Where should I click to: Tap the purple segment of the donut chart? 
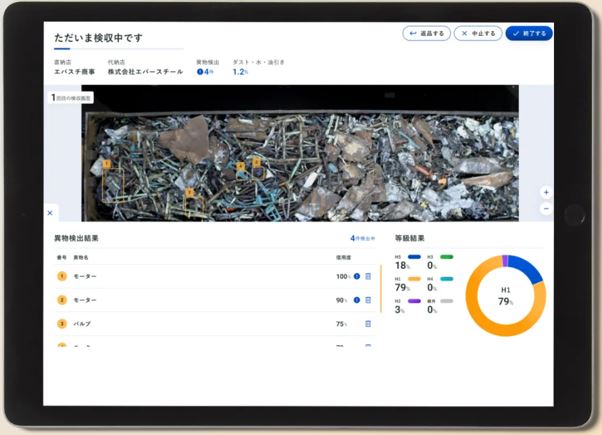[x=505, y=261]
